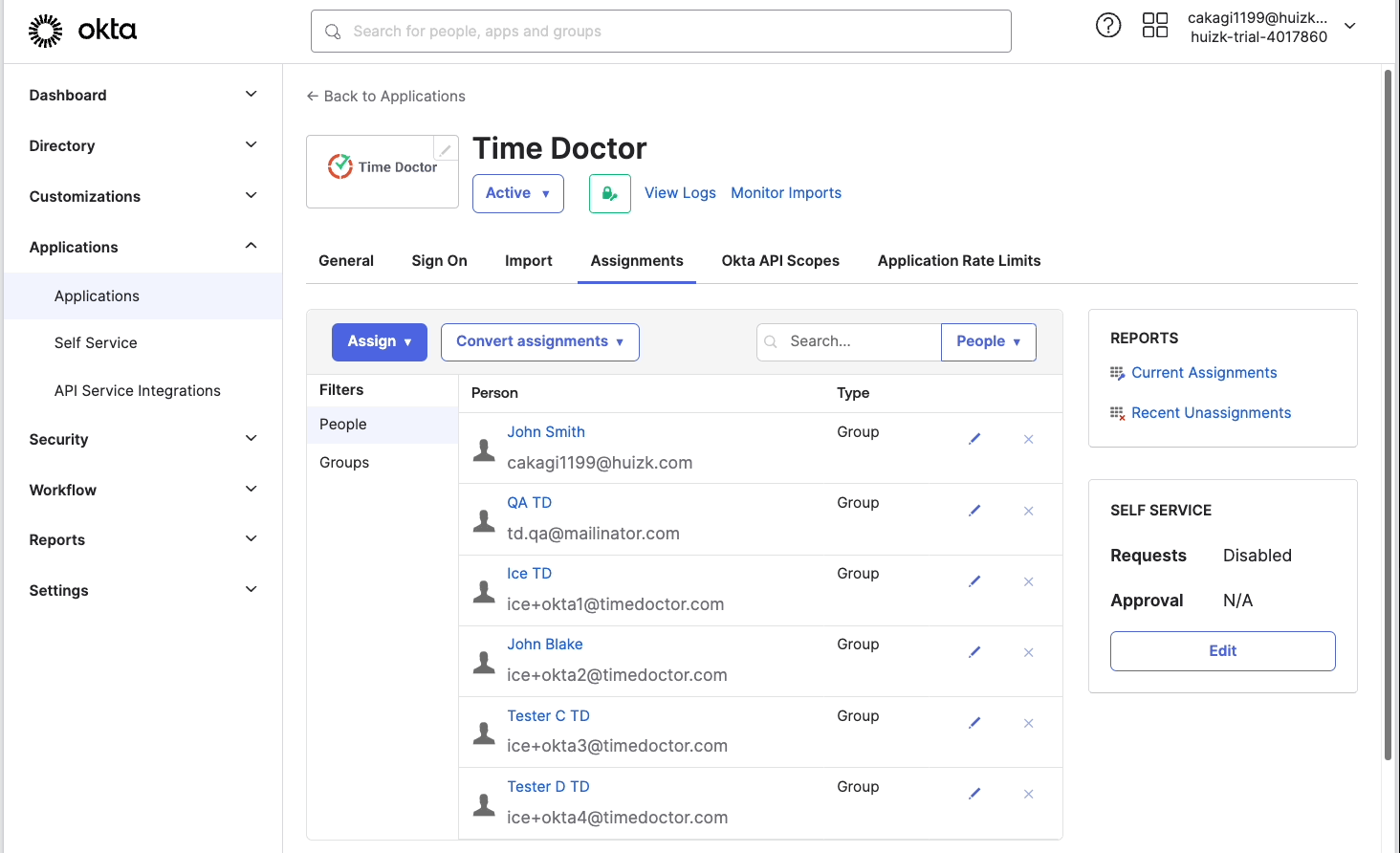Remove Ice TD assignment with X
Viewport: 1400px width, 853px height.
pyautogui.click(x=1029, y=581)
